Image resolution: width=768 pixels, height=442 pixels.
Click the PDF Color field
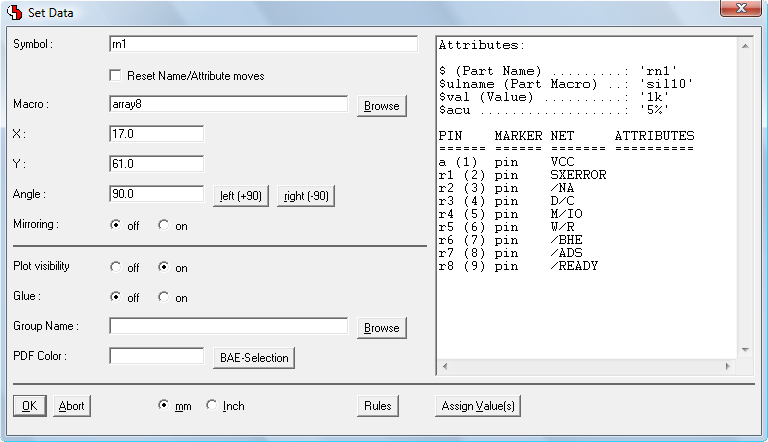156,357
